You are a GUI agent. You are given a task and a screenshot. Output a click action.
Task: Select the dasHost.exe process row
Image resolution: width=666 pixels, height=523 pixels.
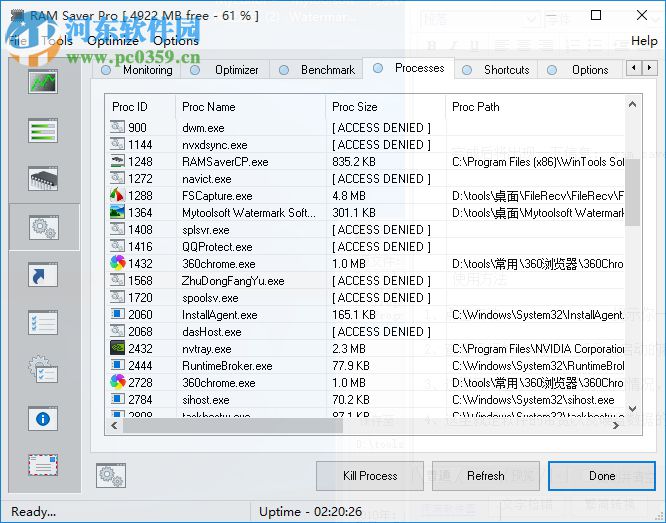coord(365,331)
